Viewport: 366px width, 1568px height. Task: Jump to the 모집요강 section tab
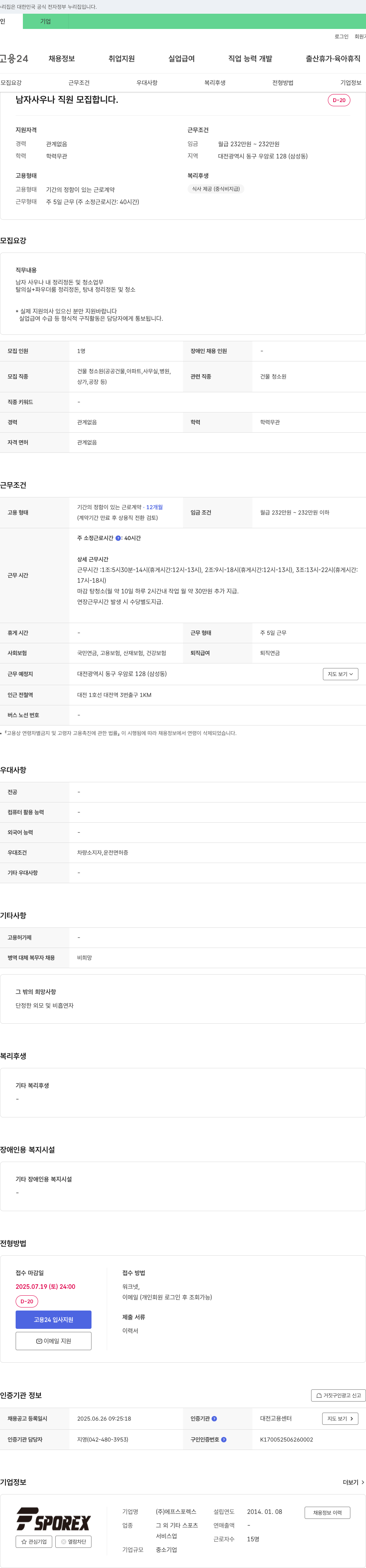(x=11, y=83)
